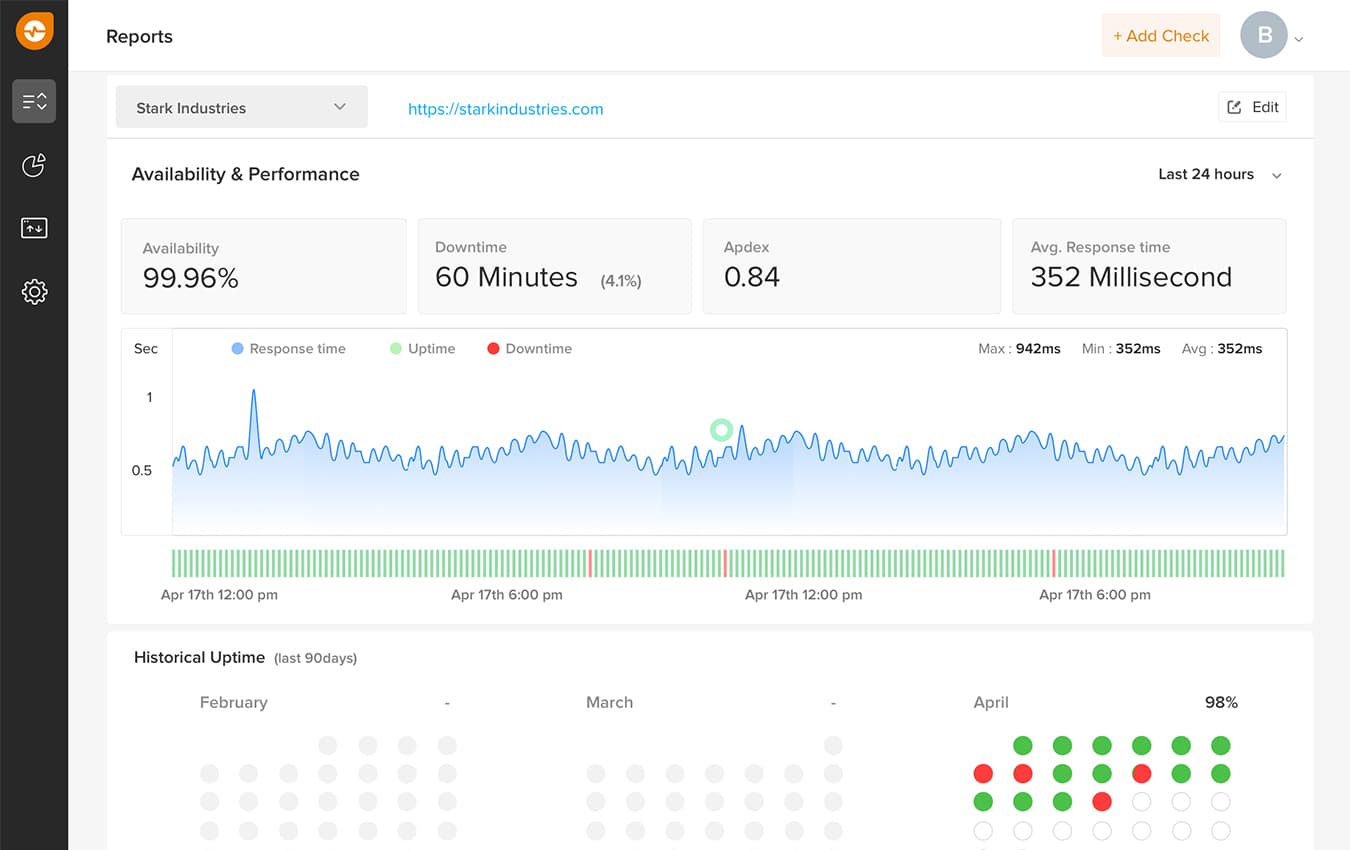Image resolution: width=1350 pixels, height=850 pixels.
Task: Open the starkindustries.com link
Action: 505,109
